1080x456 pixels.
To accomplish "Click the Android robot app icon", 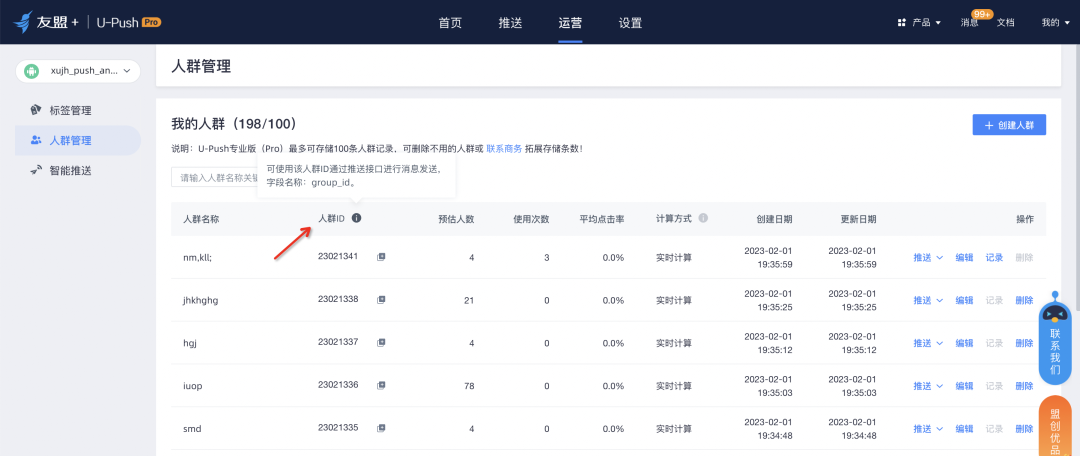I will (x=30, y=71).
